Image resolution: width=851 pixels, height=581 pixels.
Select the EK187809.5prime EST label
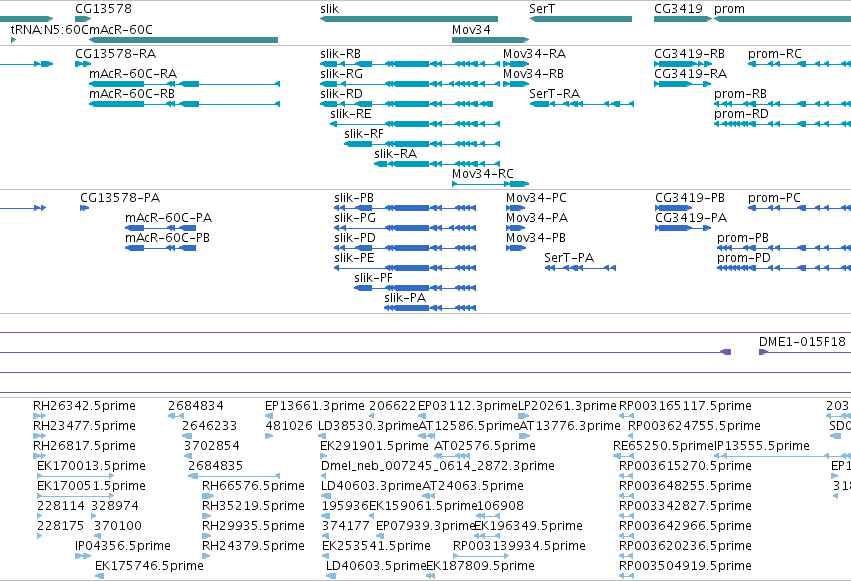(480, 566)
